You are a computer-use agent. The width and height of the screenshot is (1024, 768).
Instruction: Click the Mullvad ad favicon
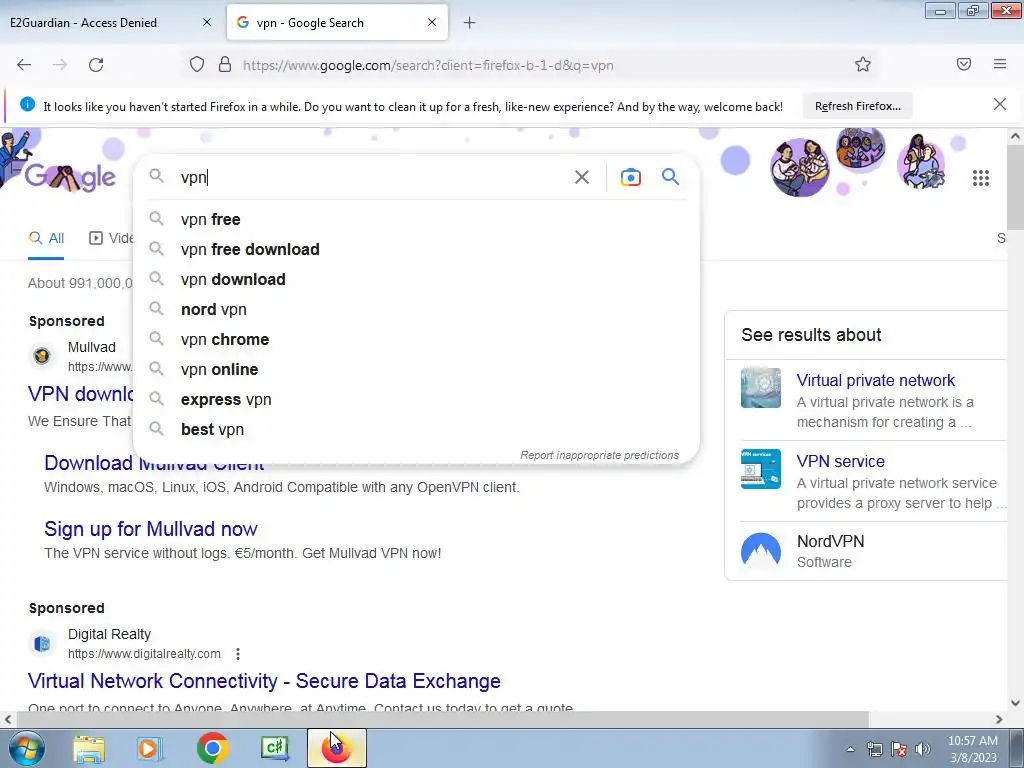(42, 356)
